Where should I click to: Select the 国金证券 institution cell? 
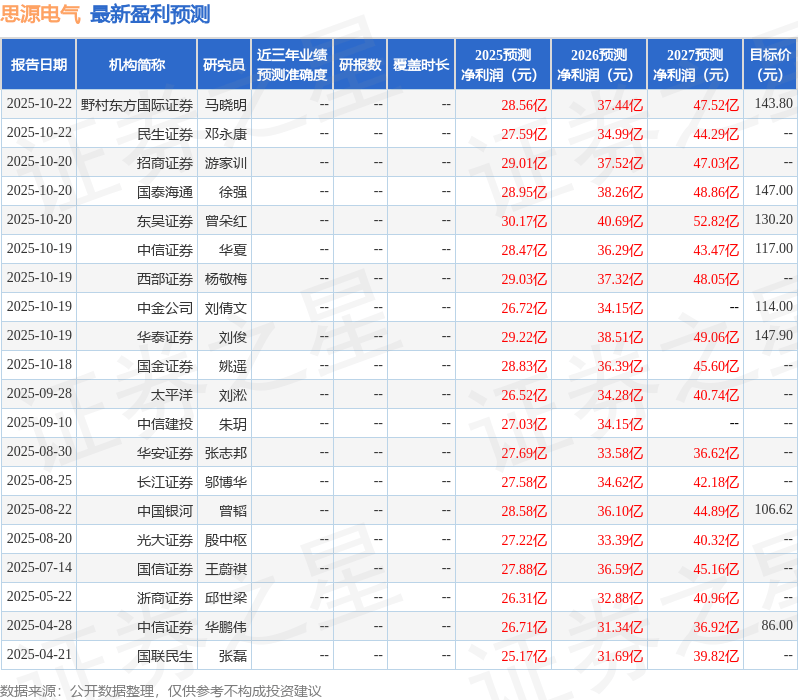(136, 366)
